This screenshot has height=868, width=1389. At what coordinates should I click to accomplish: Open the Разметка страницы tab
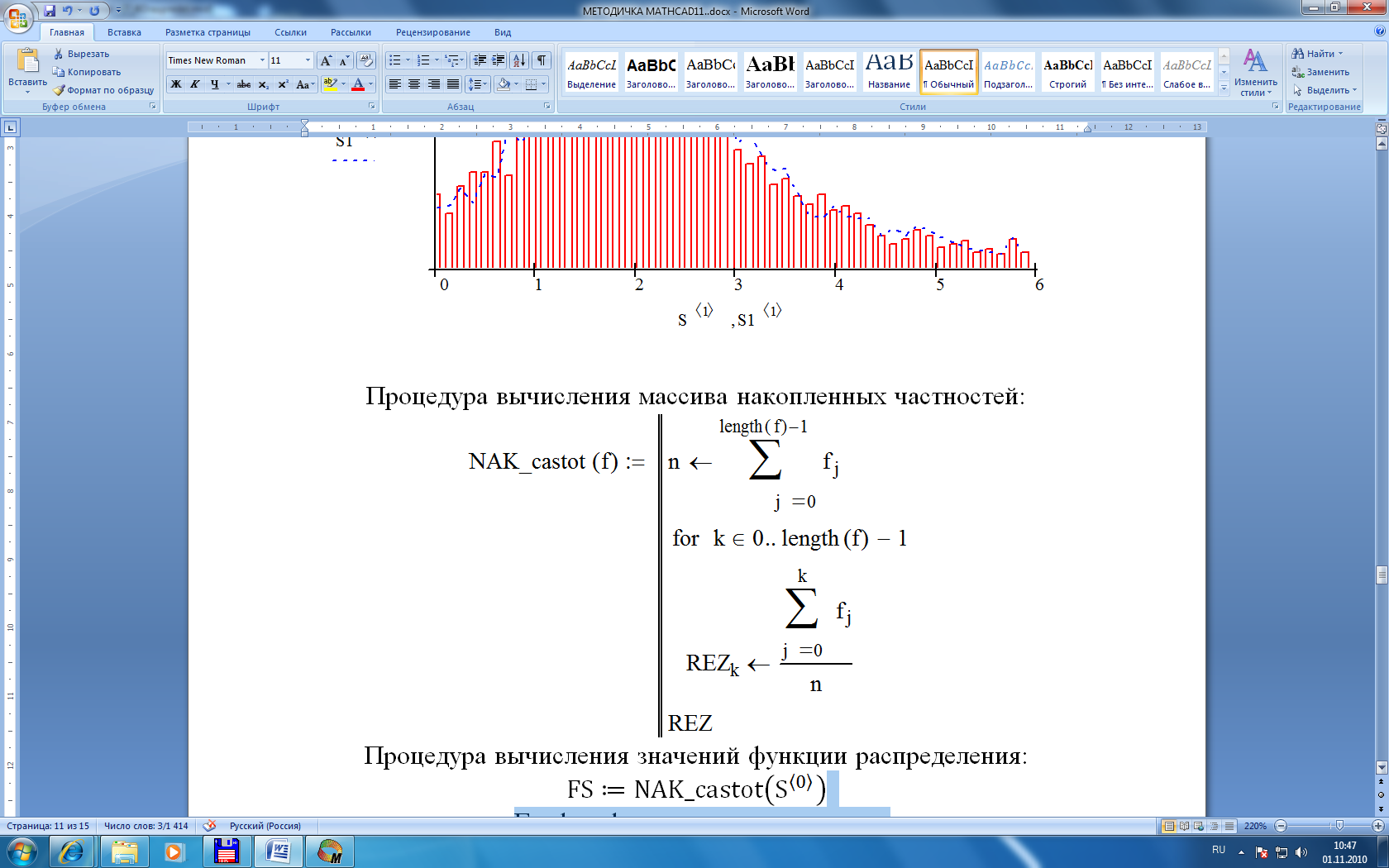click(x=208, y=32)
